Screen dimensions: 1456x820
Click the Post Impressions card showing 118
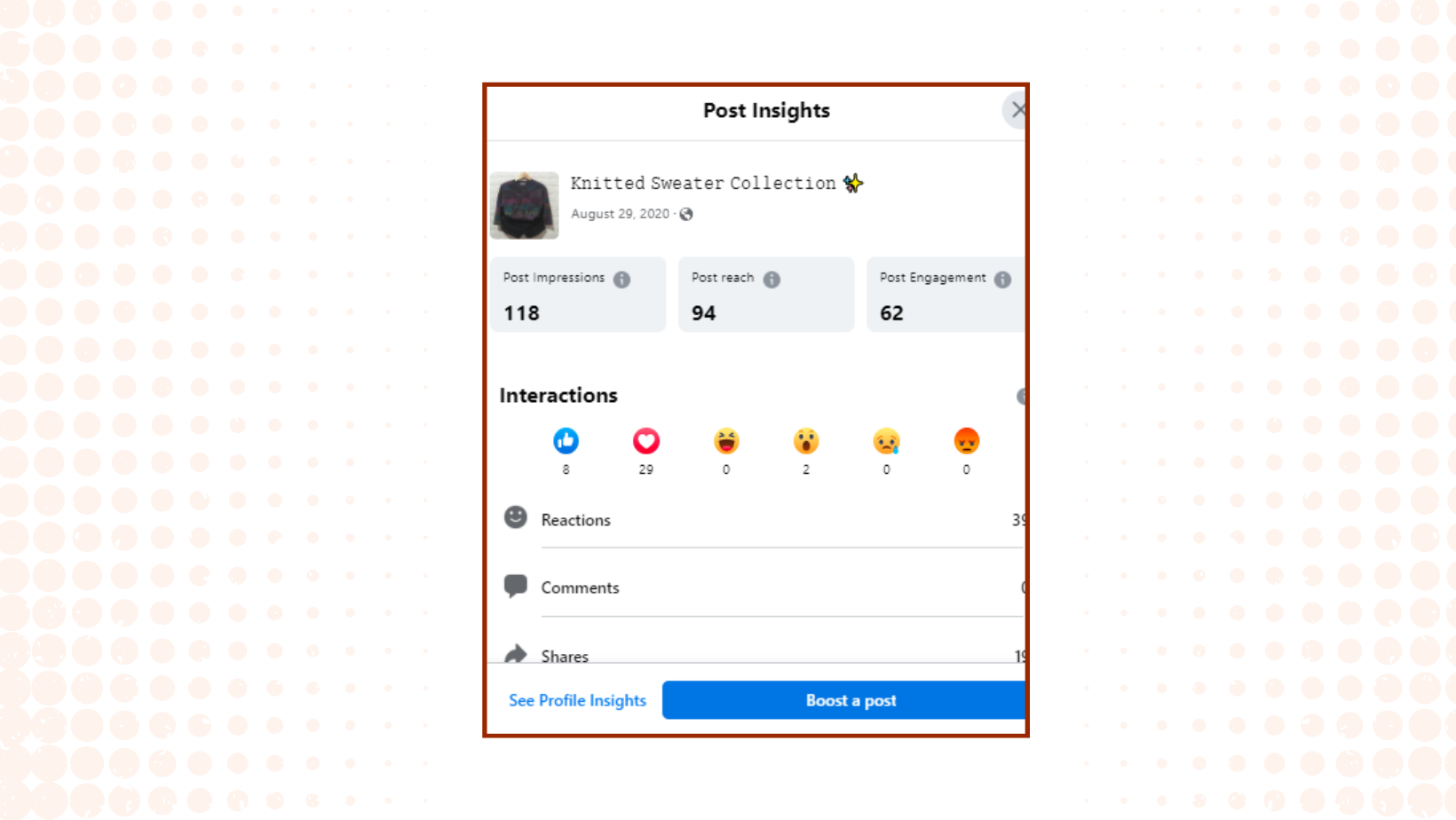[x=577, y=295]
